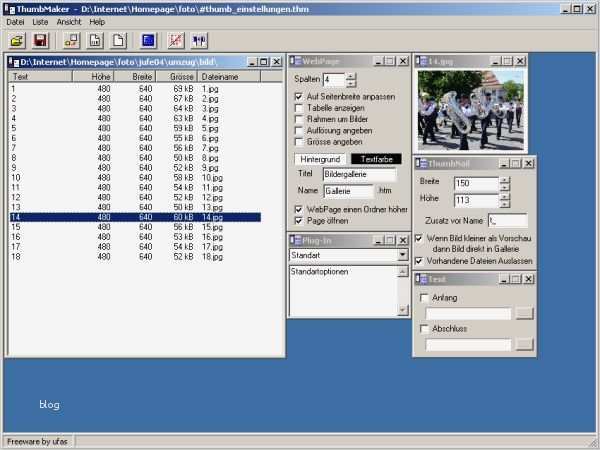
Task: Decrease Breite value with down arrow
Action: click(504, 187)
